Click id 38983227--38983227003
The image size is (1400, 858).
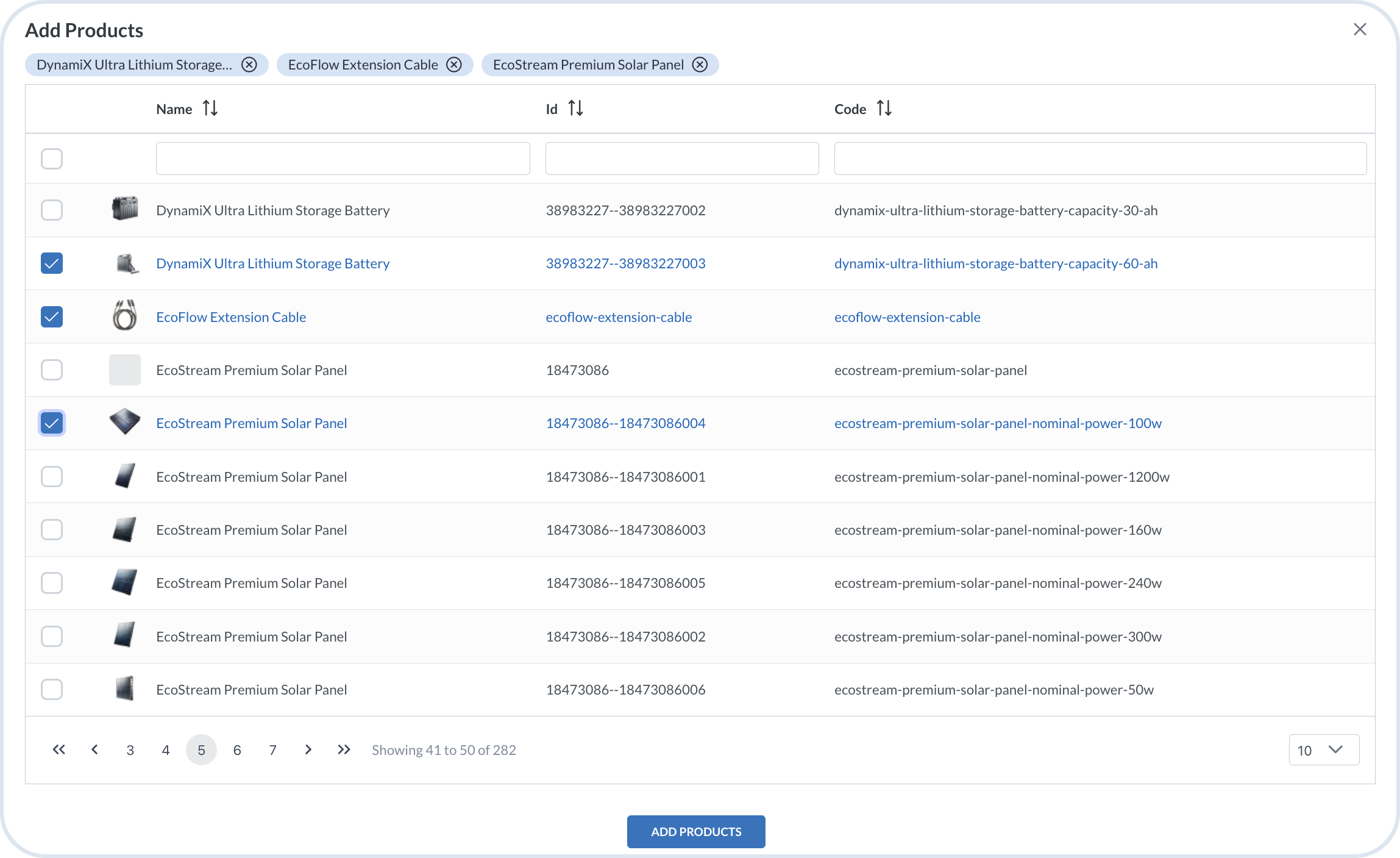626,263
